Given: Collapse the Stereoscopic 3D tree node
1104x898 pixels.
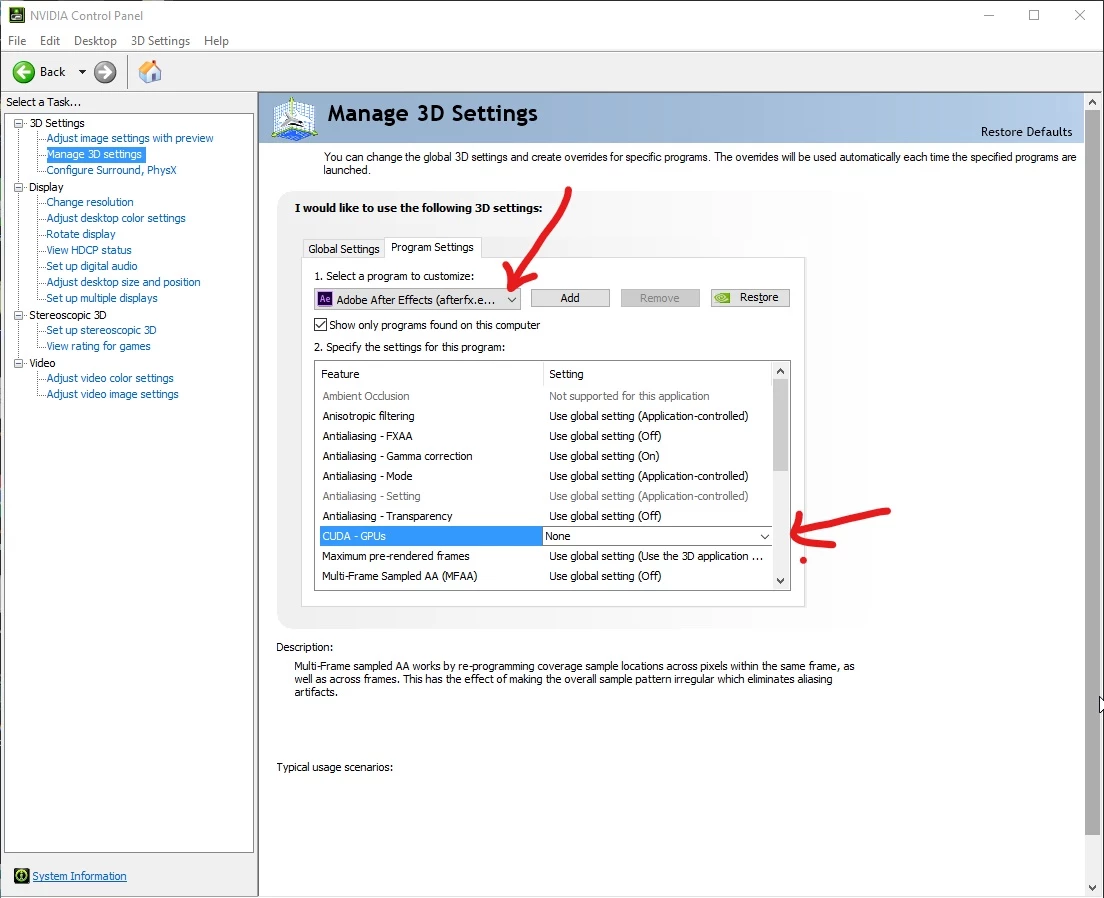Looking at the screenshot, I should [x=19, y=316].
